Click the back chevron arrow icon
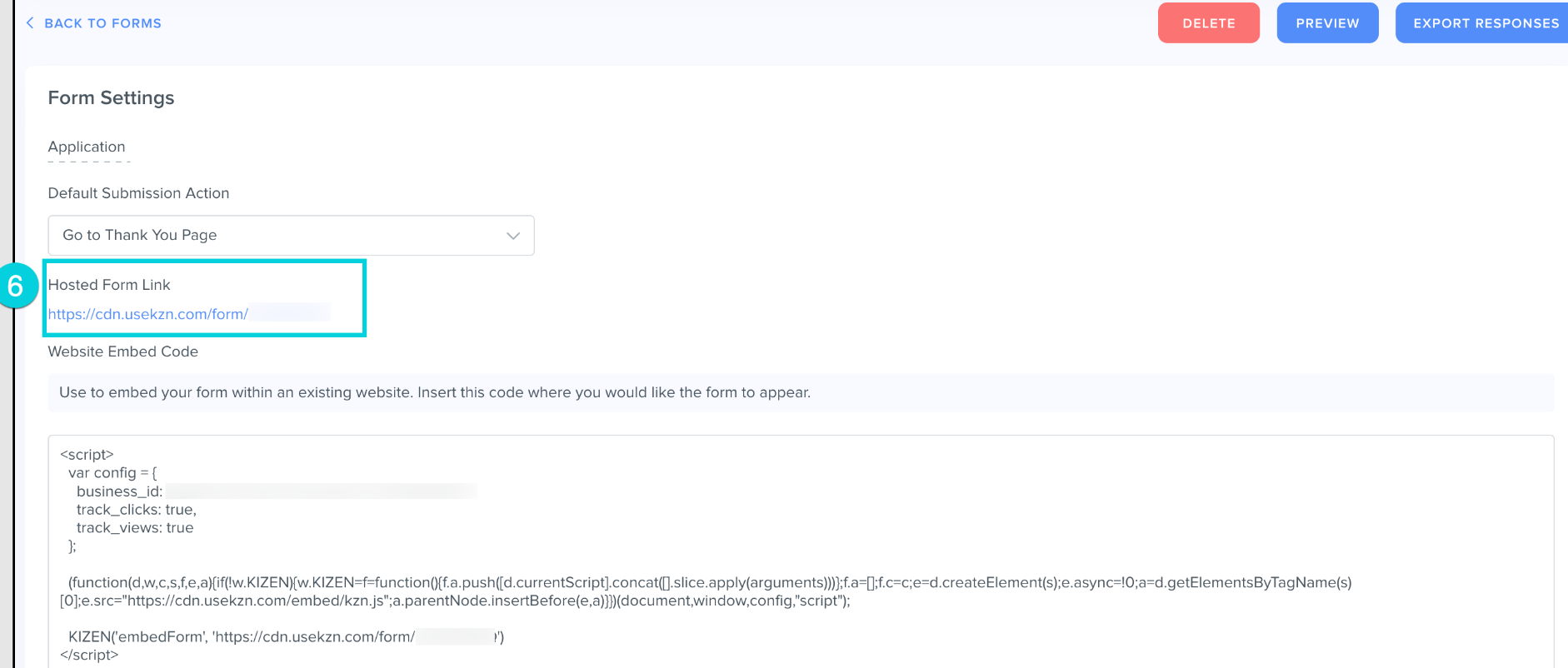The height and width of the screenshot is (668, 1568). click(30, 23)
